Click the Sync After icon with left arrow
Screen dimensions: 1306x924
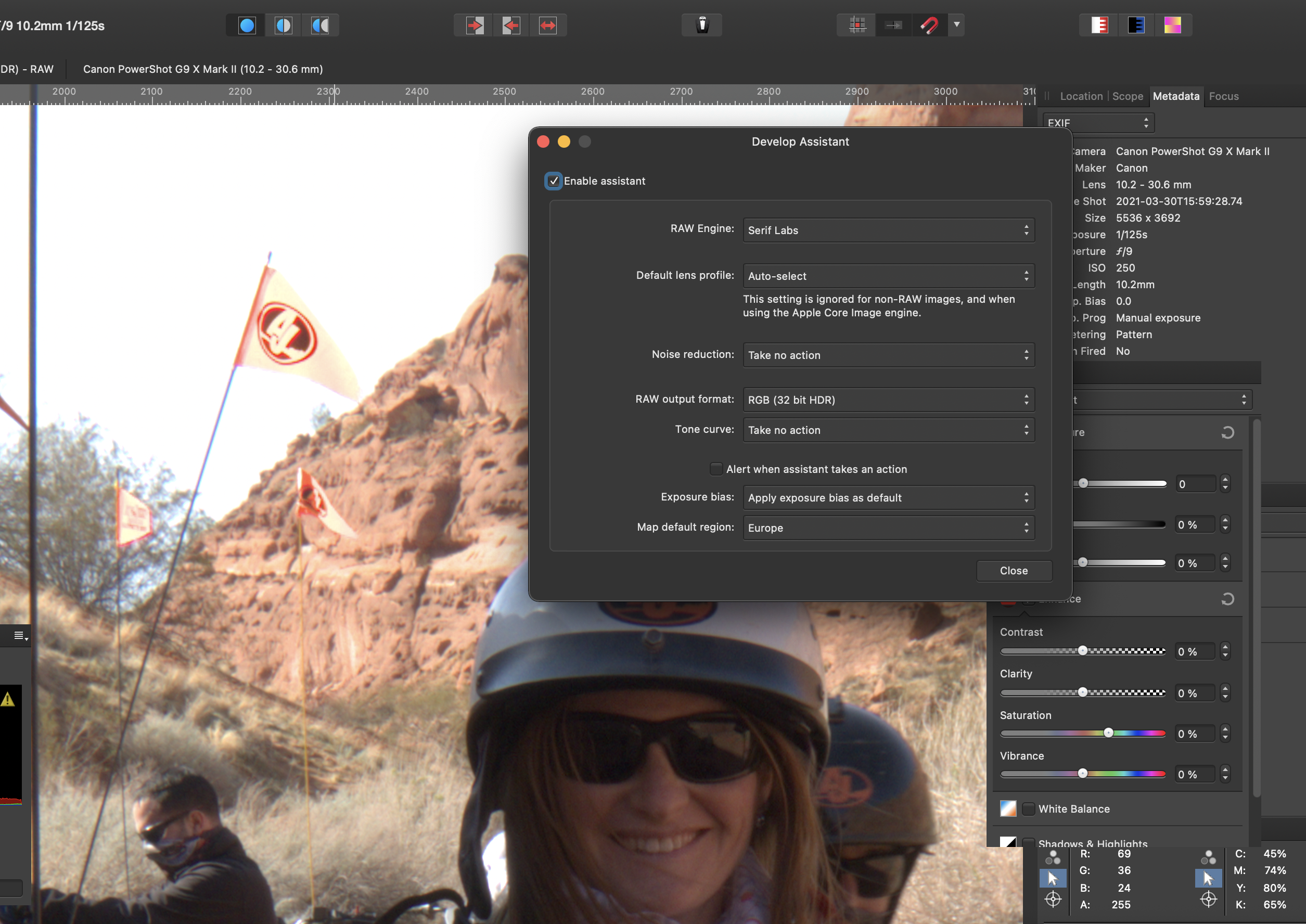511,25
